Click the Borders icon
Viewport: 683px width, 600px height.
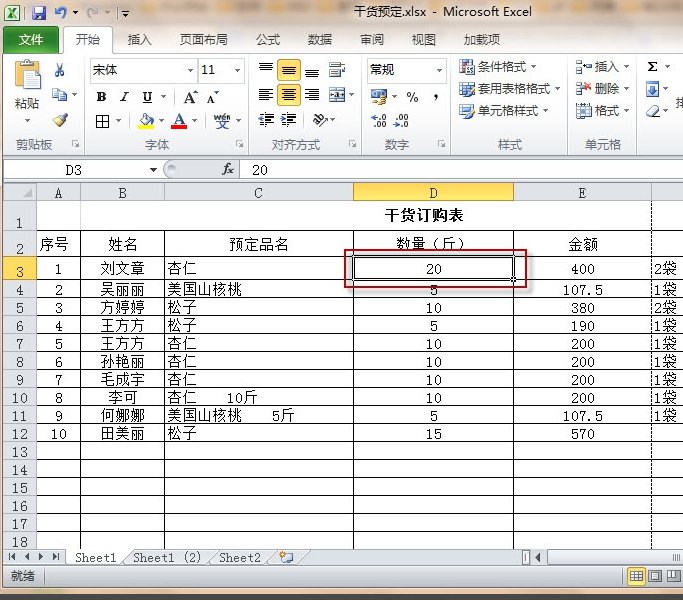pos(103,121)
